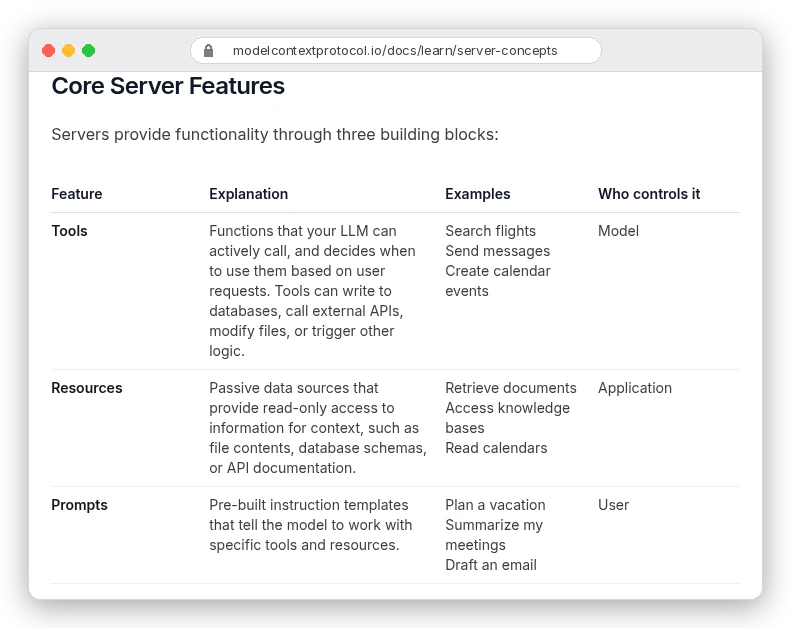This screenshot has width=791, height=628.
Task: Click the 'Create calendar events' example
Action: pyautogui.click(x=497, y=281)
